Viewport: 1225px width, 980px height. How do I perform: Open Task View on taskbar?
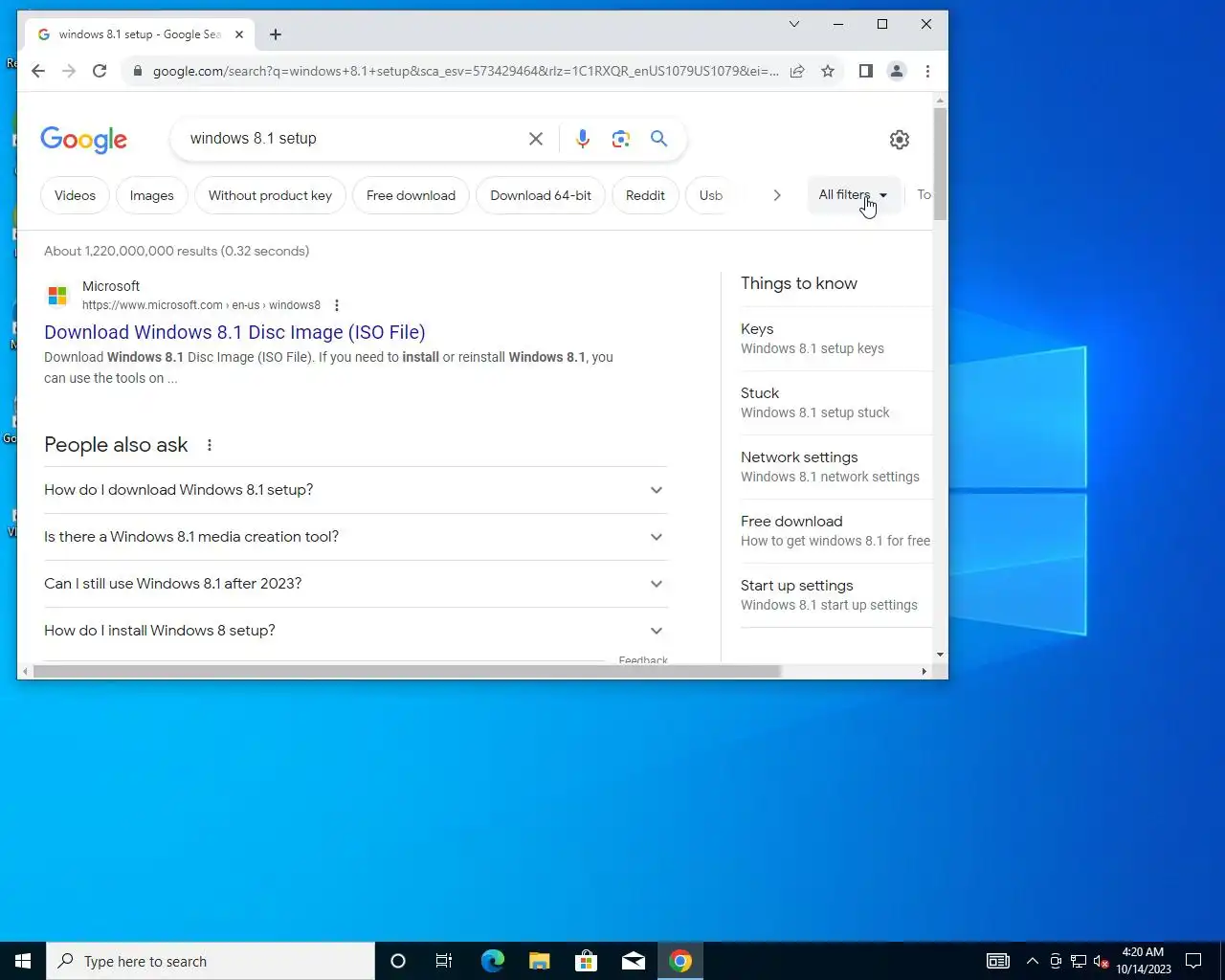click(444, 961)
